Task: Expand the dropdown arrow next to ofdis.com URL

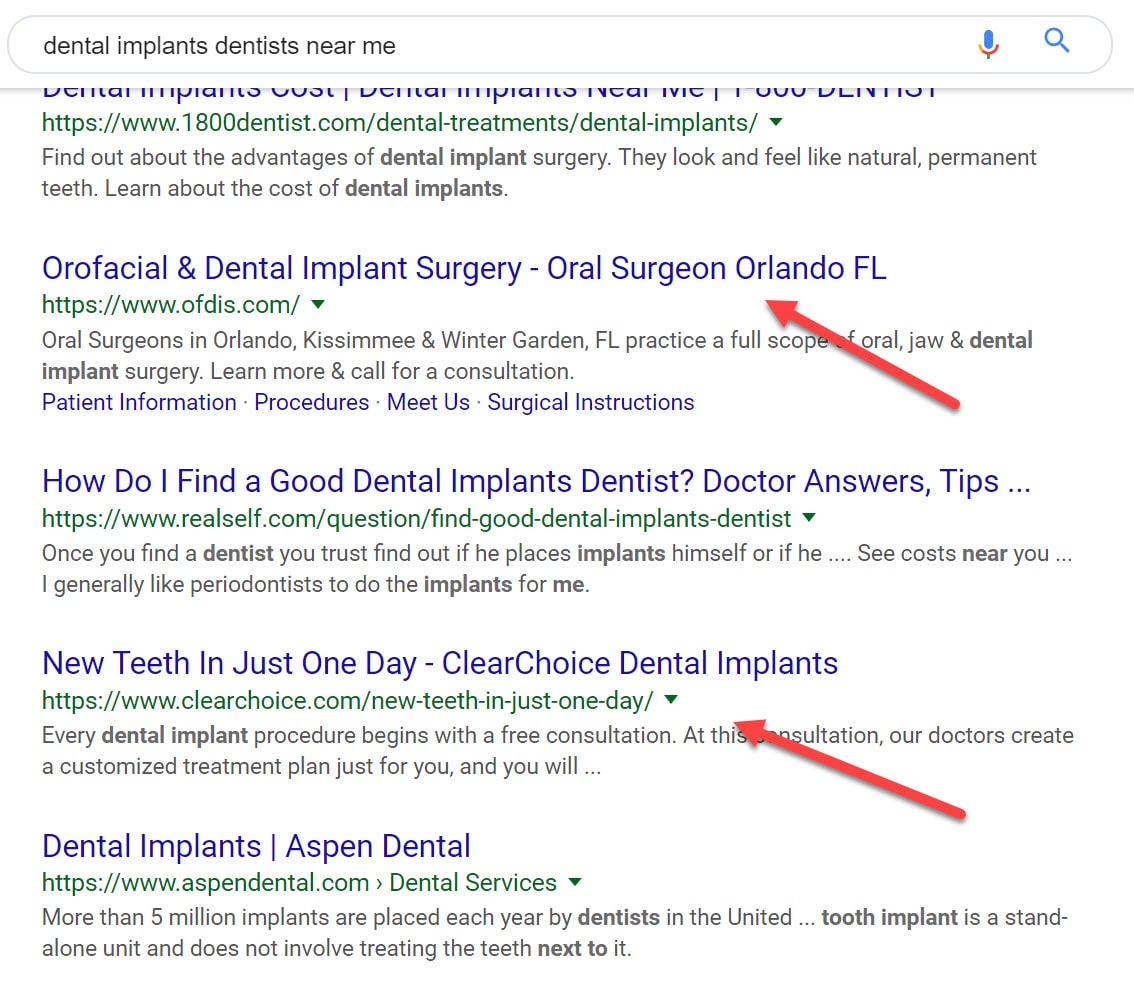Action: click(317, 305)
